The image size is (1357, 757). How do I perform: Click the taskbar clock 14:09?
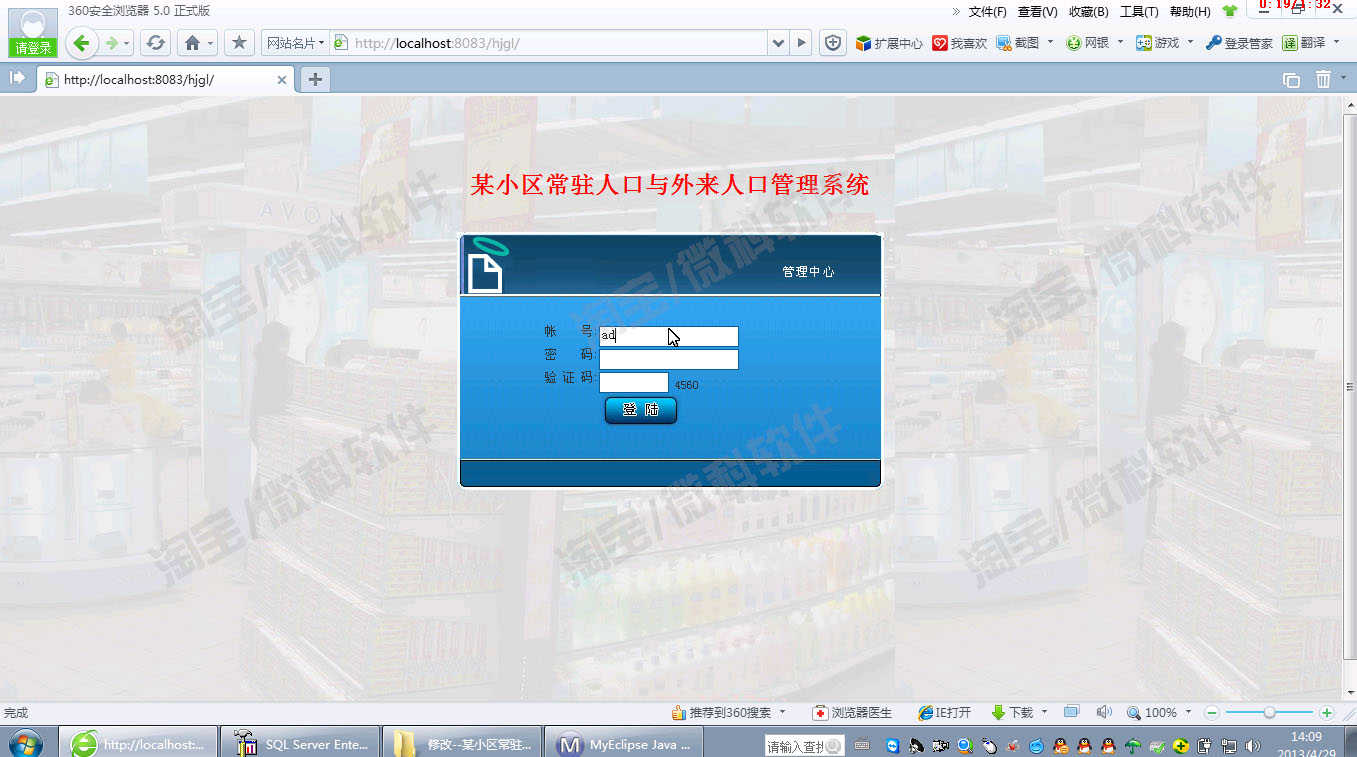pyautogui.click(x=1306, y=737)
